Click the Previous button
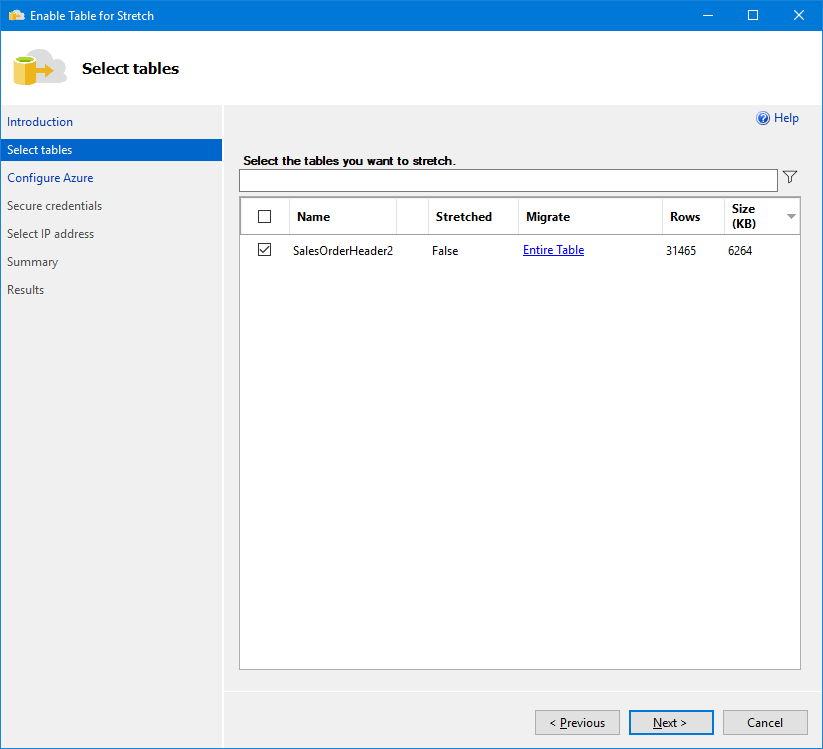The width and height of the screenshot is (823, 749). coord(577,723)
